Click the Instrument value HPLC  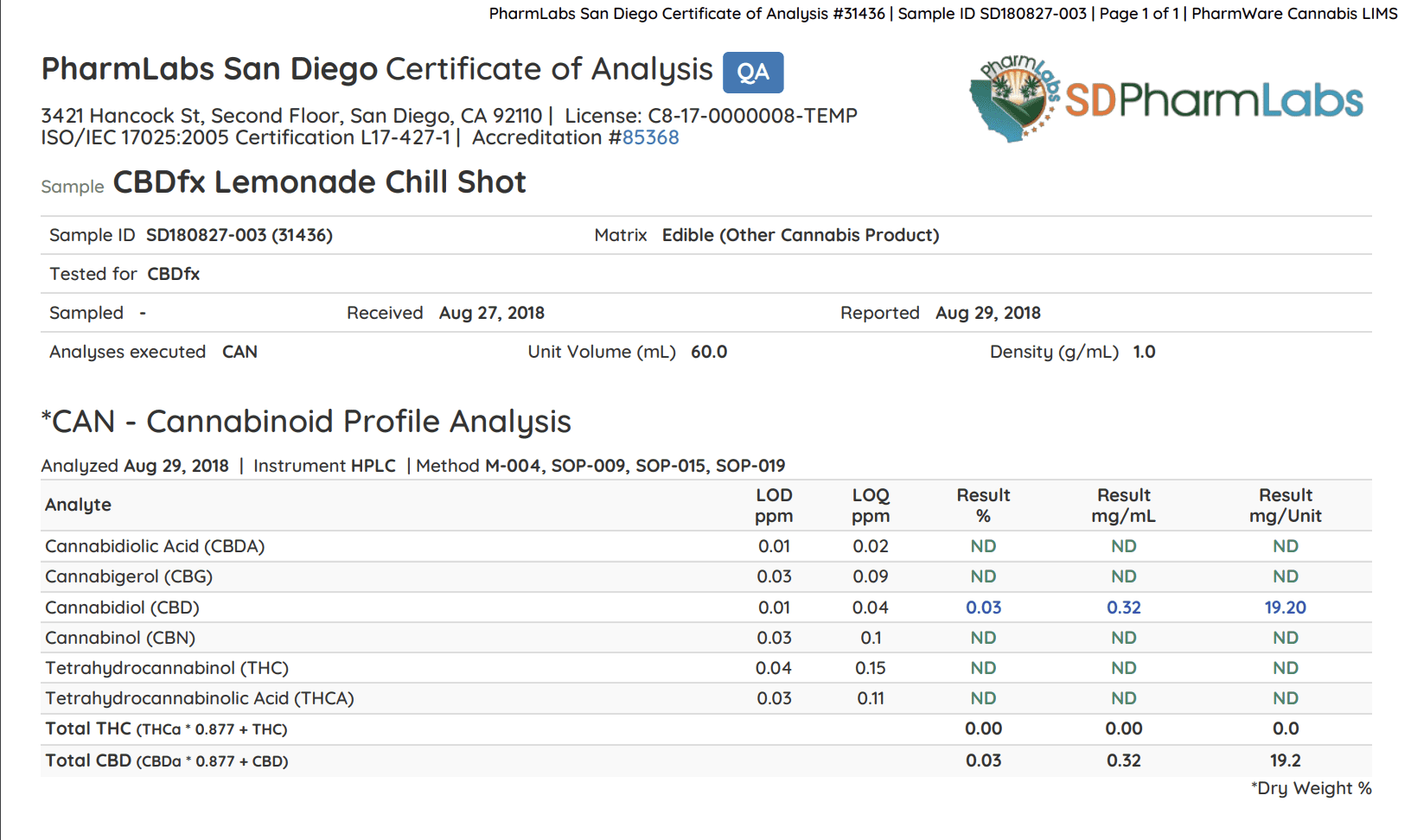373,466
